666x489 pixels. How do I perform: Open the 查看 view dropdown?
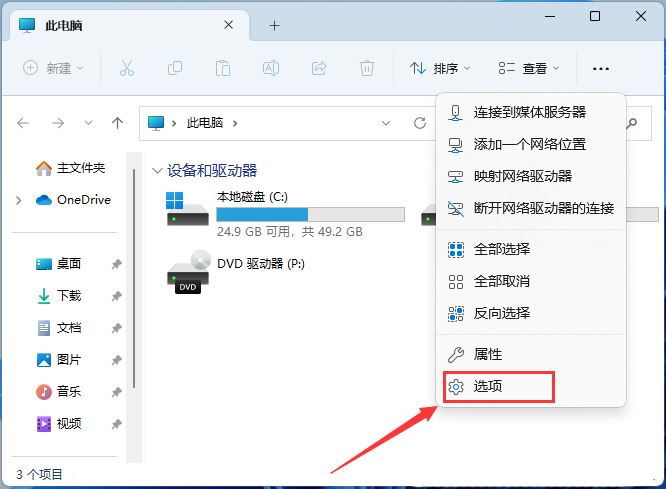point(529,68)
